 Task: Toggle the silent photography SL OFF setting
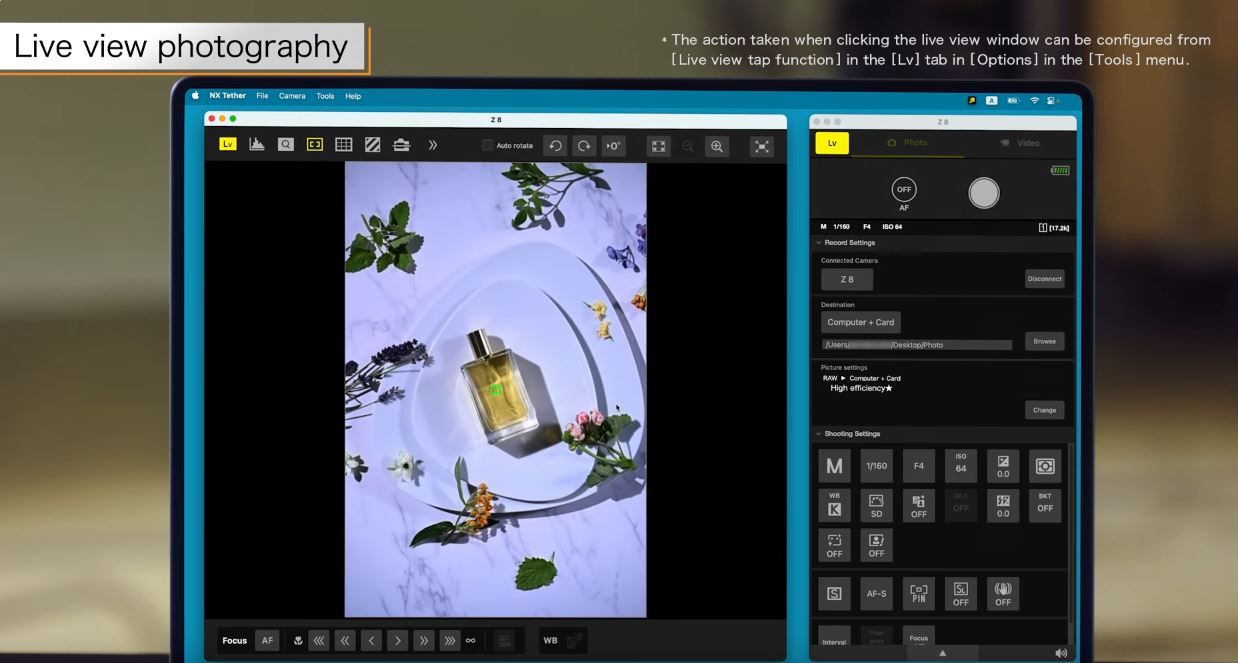click(961, 593)
